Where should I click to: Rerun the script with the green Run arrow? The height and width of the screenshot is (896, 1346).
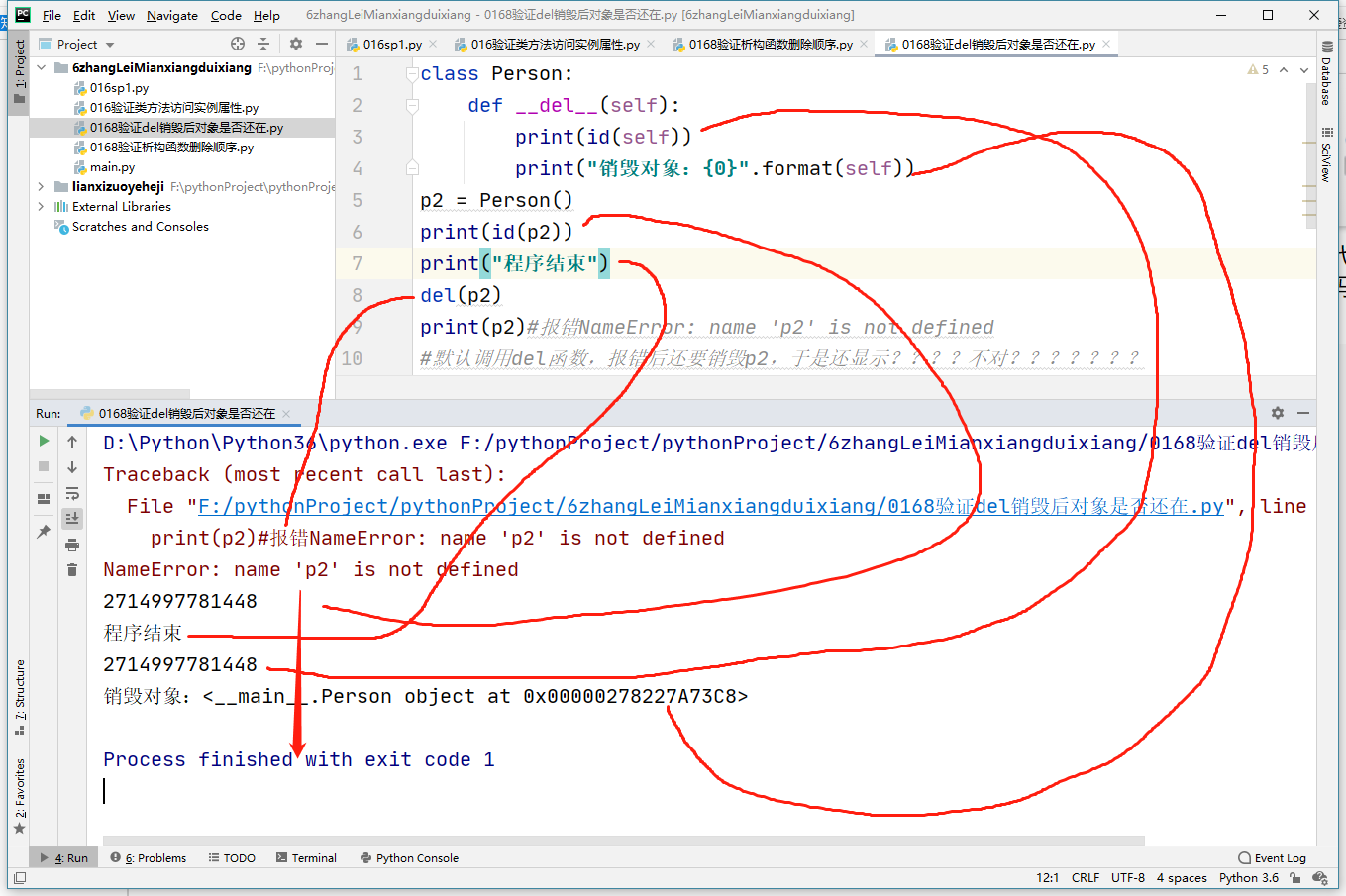[x=44, y=441]
